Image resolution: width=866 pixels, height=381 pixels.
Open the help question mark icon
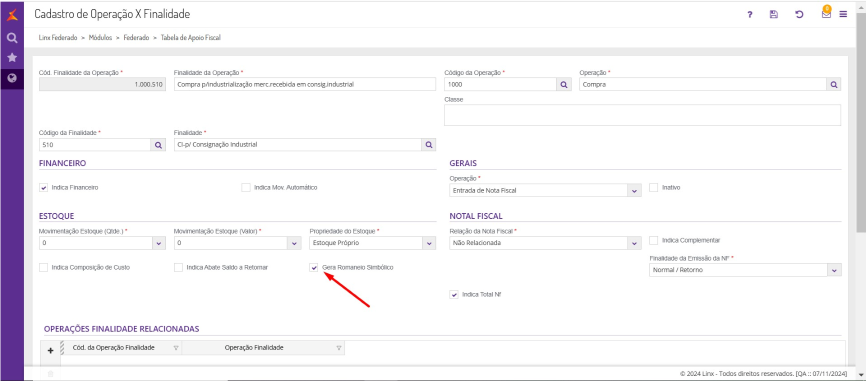(749, 15)
